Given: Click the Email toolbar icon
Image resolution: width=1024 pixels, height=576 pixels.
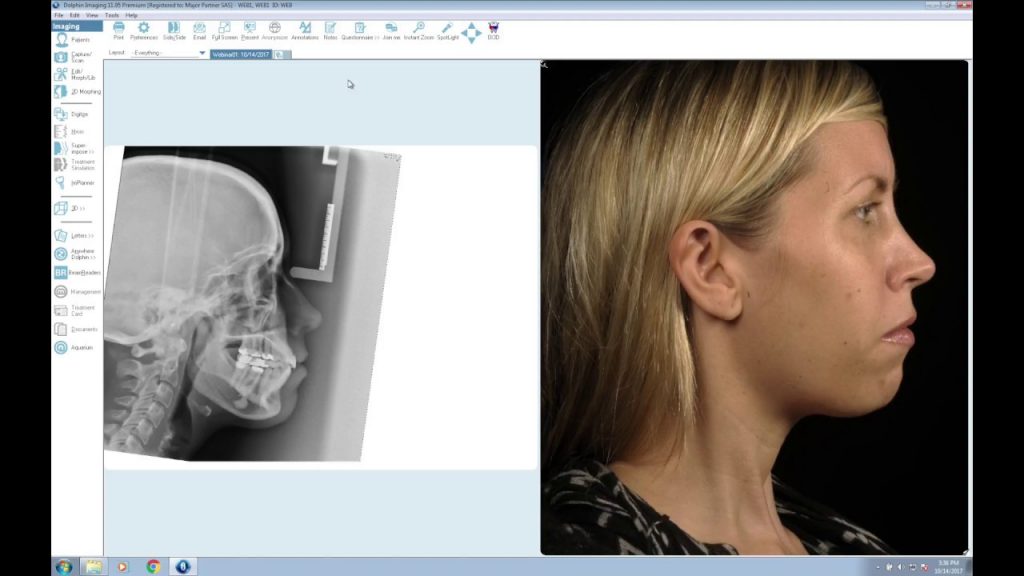Looking at the screenshot, I should click(199, 29).
